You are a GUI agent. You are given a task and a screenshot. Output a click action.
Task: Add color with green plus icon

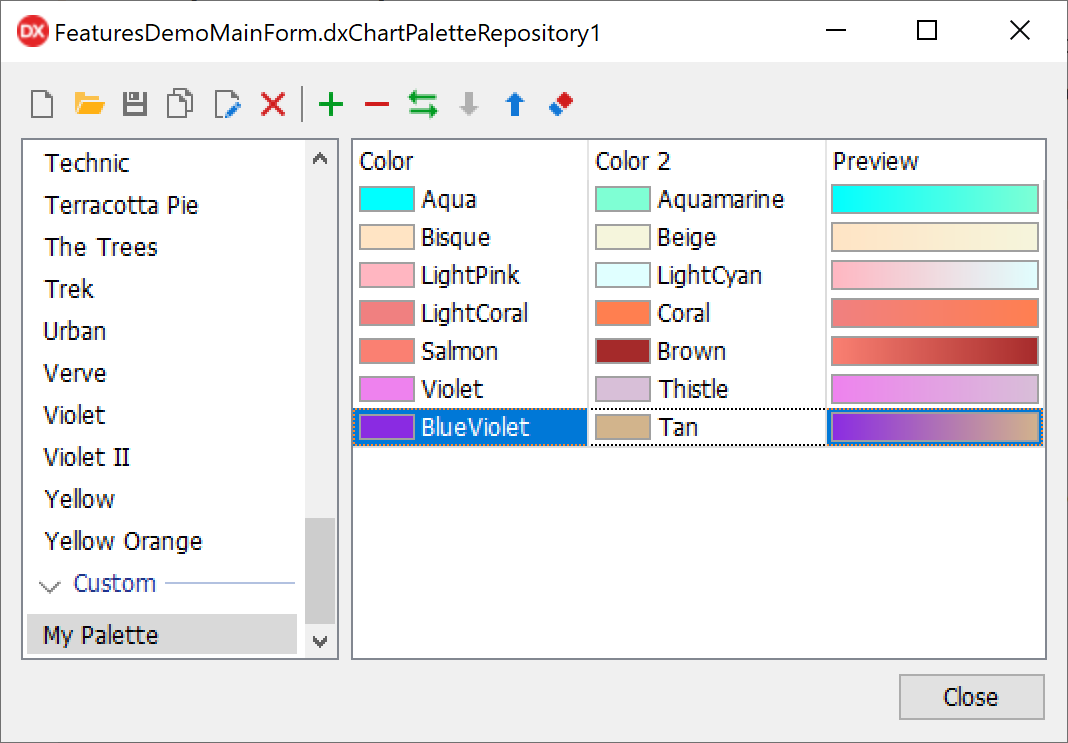pos(330,104)
